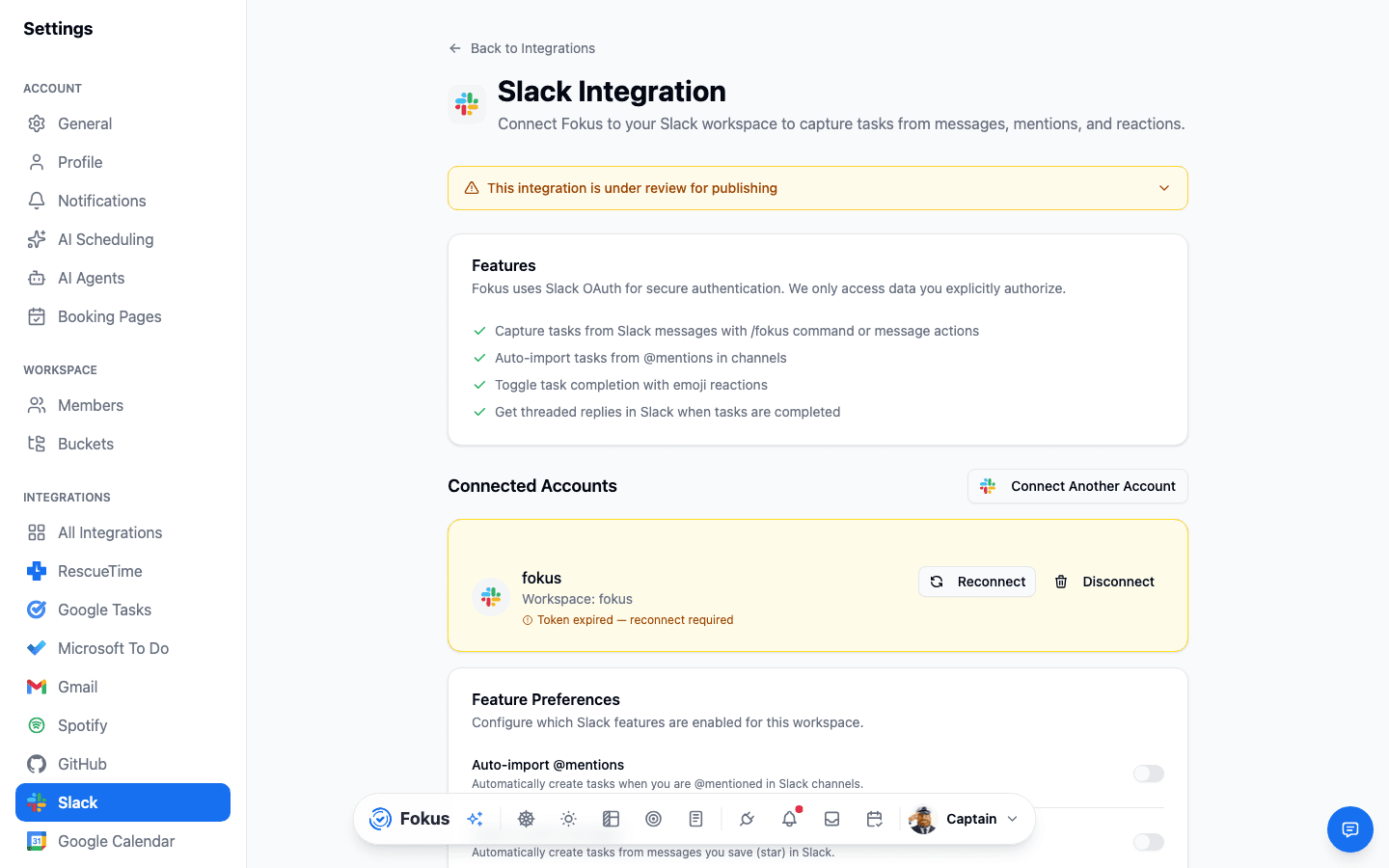Click the bell notifications icon in dock
Screen dimensions: 1389x868
[x=789, y=819]
